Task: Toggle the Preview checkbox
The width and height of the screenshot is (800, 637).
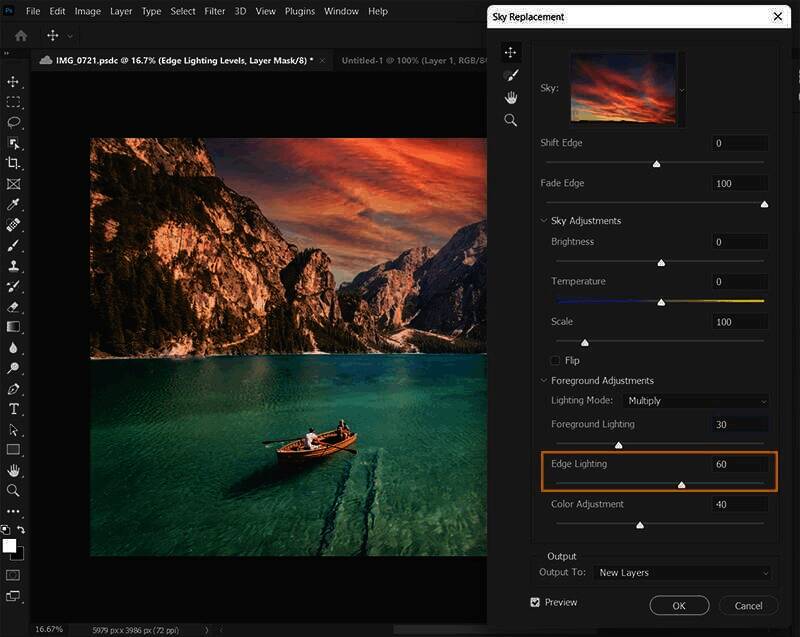Action: coord(535,602)
